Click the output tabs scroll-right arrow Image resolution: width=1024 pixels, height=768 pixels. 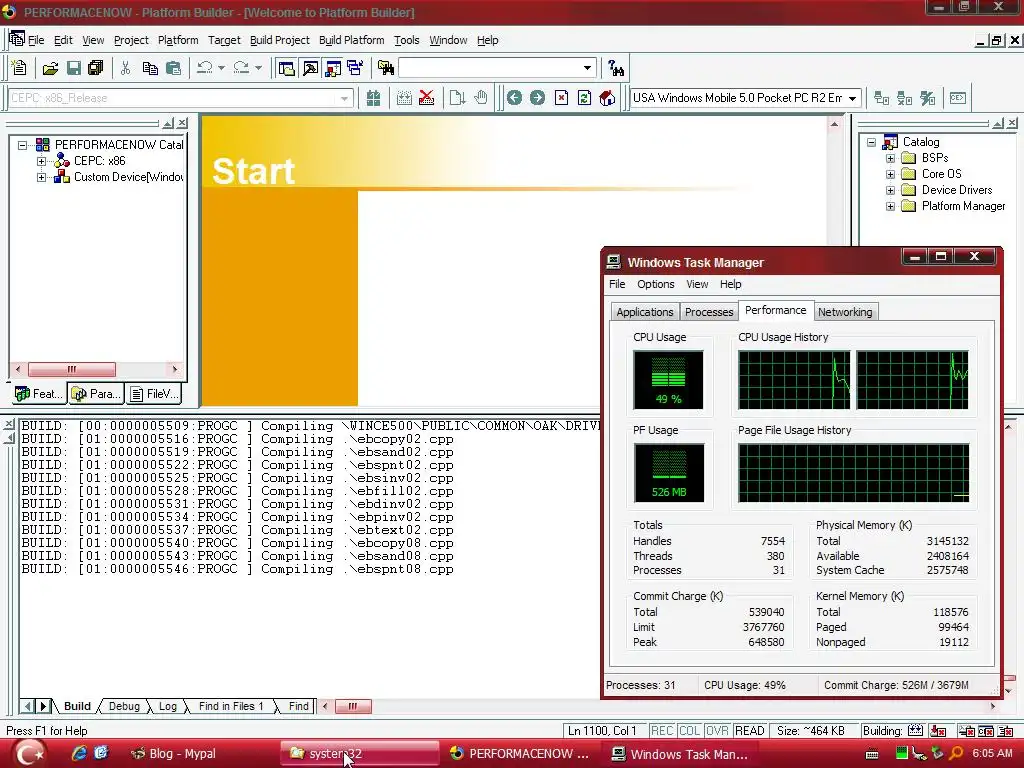[x=43, y=706]
